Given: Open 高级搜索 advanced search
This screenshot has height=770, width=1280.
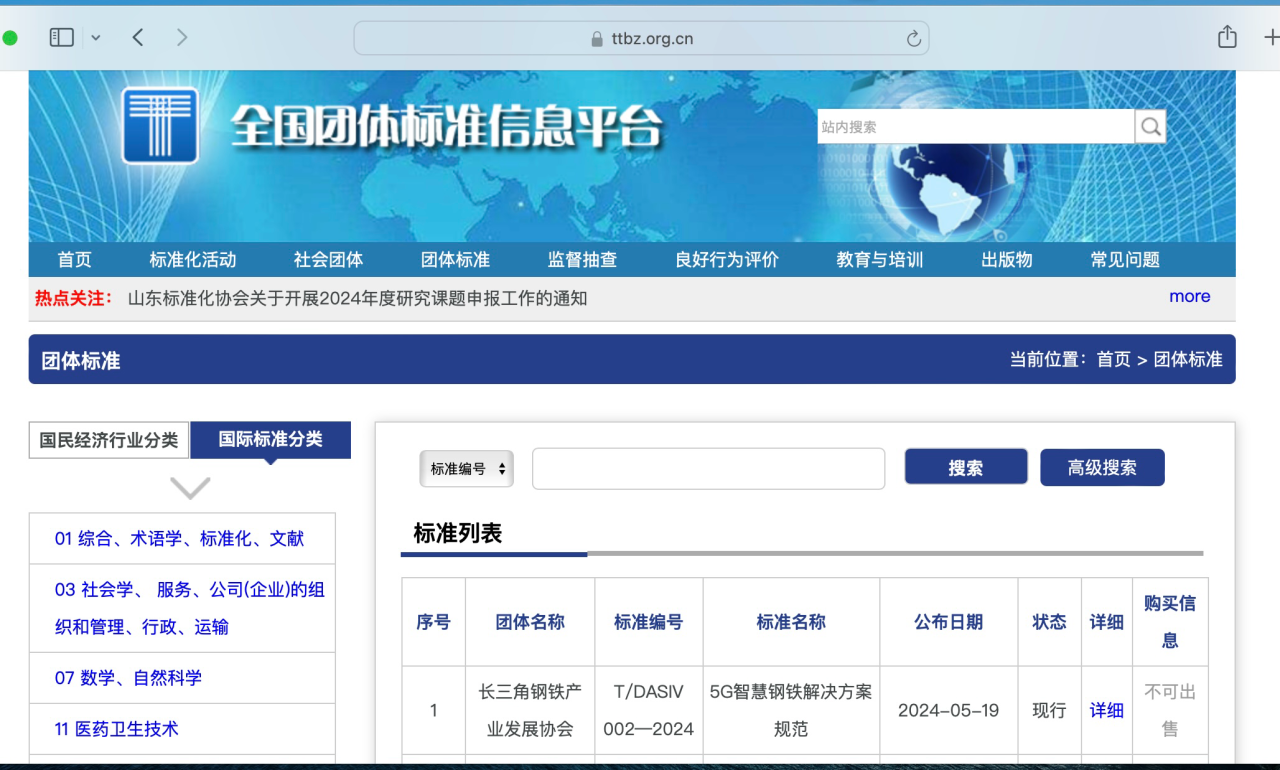Looking at the screenshot, I should (1102, 468).
